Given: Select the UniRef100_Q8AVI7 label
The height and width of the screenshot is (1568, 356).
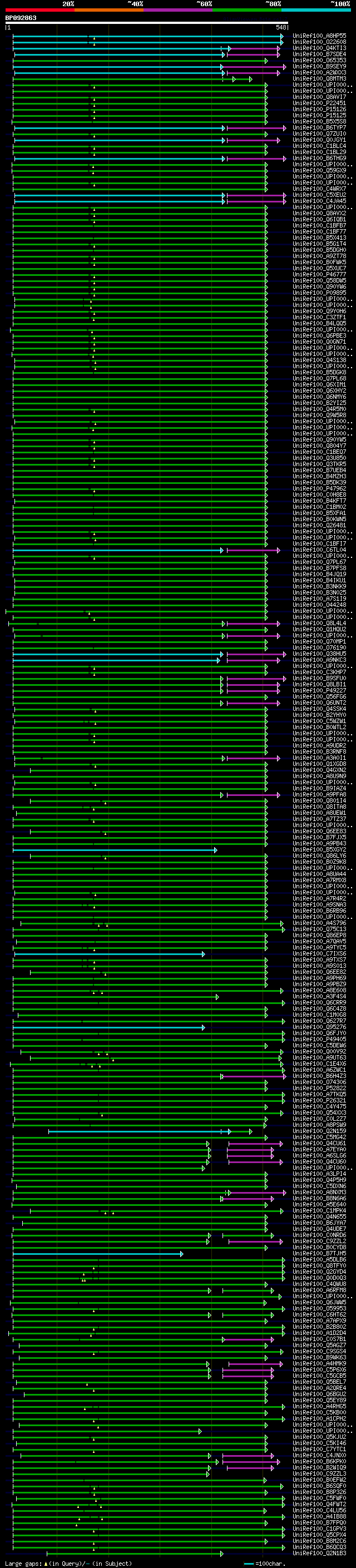Looking at the screenshot, I should tap(319, 97).
